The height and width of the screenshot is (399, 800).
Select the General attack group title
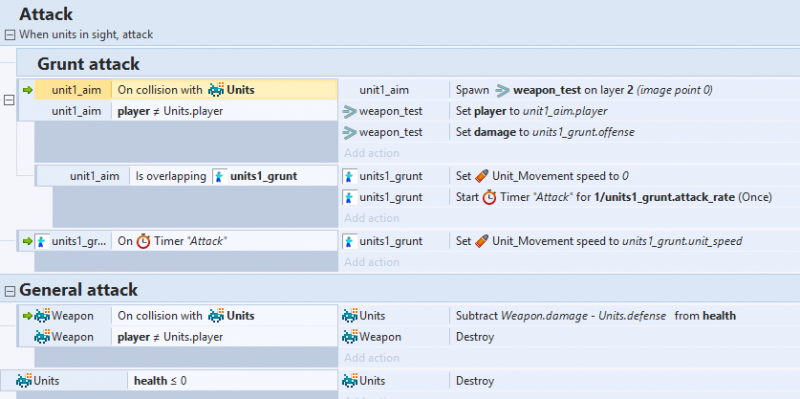(x=79, y=290)
